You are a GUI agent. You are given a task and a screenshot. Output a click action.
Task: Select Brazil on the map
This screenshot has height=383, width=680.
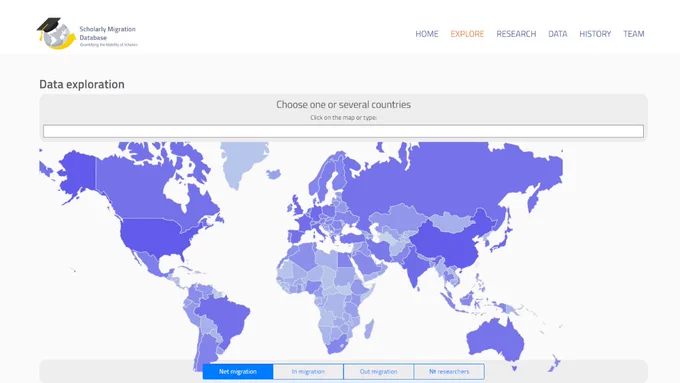[x=223, y=317]
